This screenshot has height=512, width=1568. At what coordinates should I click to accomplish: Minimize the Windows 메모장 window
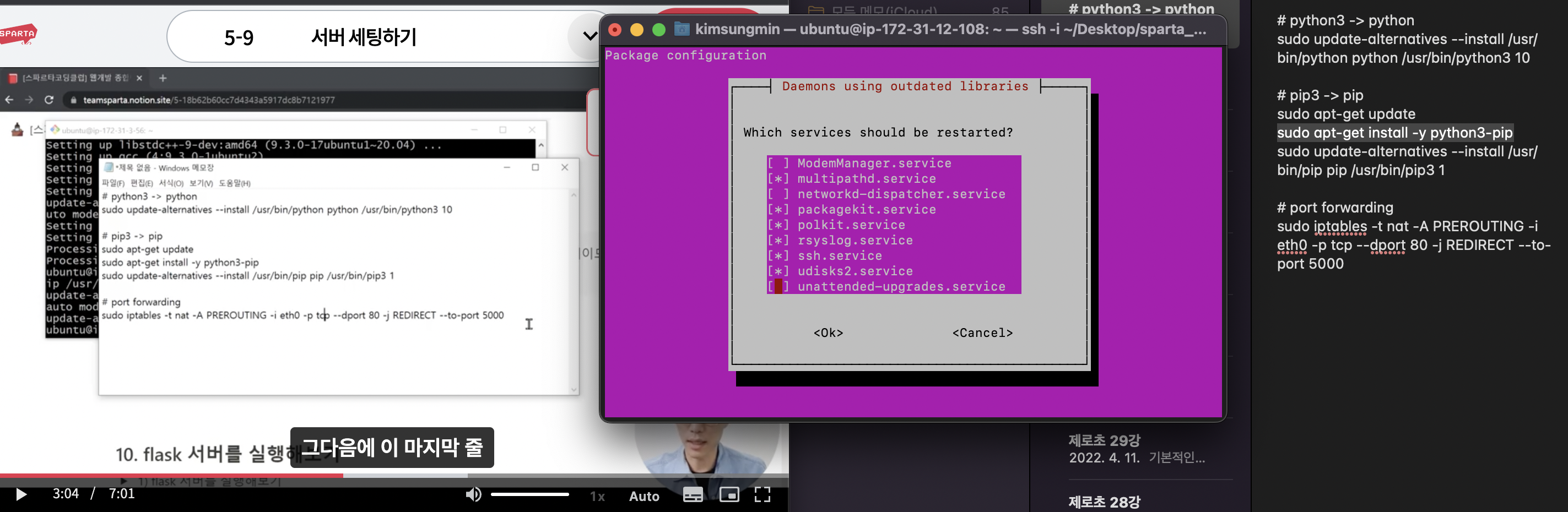(x=506, y=167)
